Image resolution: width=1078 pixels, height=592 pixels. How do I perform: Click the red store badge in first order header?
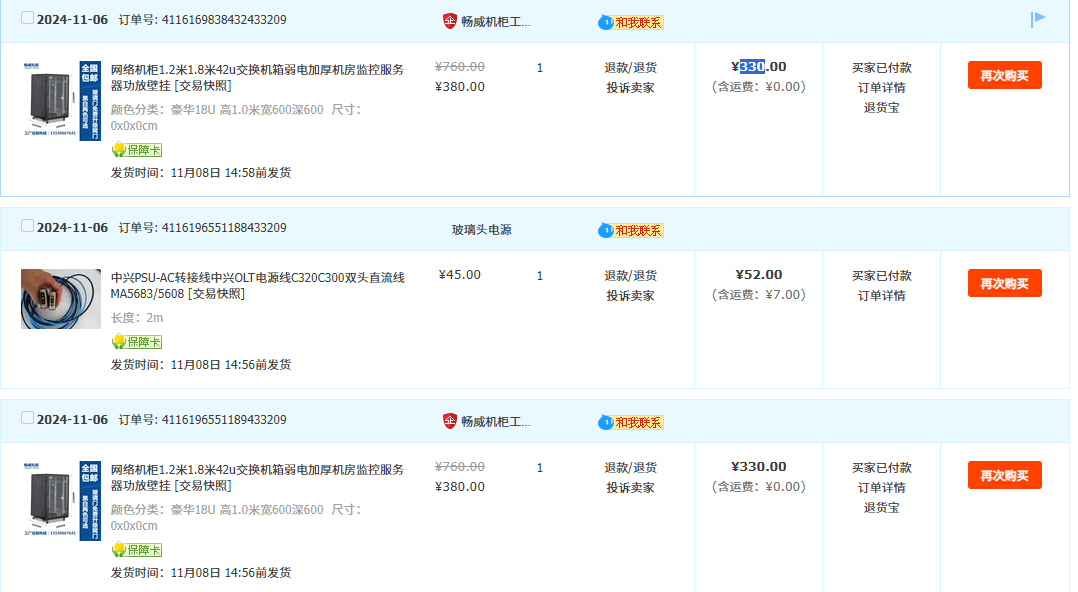pyautogui.click(x=450, y=21)
